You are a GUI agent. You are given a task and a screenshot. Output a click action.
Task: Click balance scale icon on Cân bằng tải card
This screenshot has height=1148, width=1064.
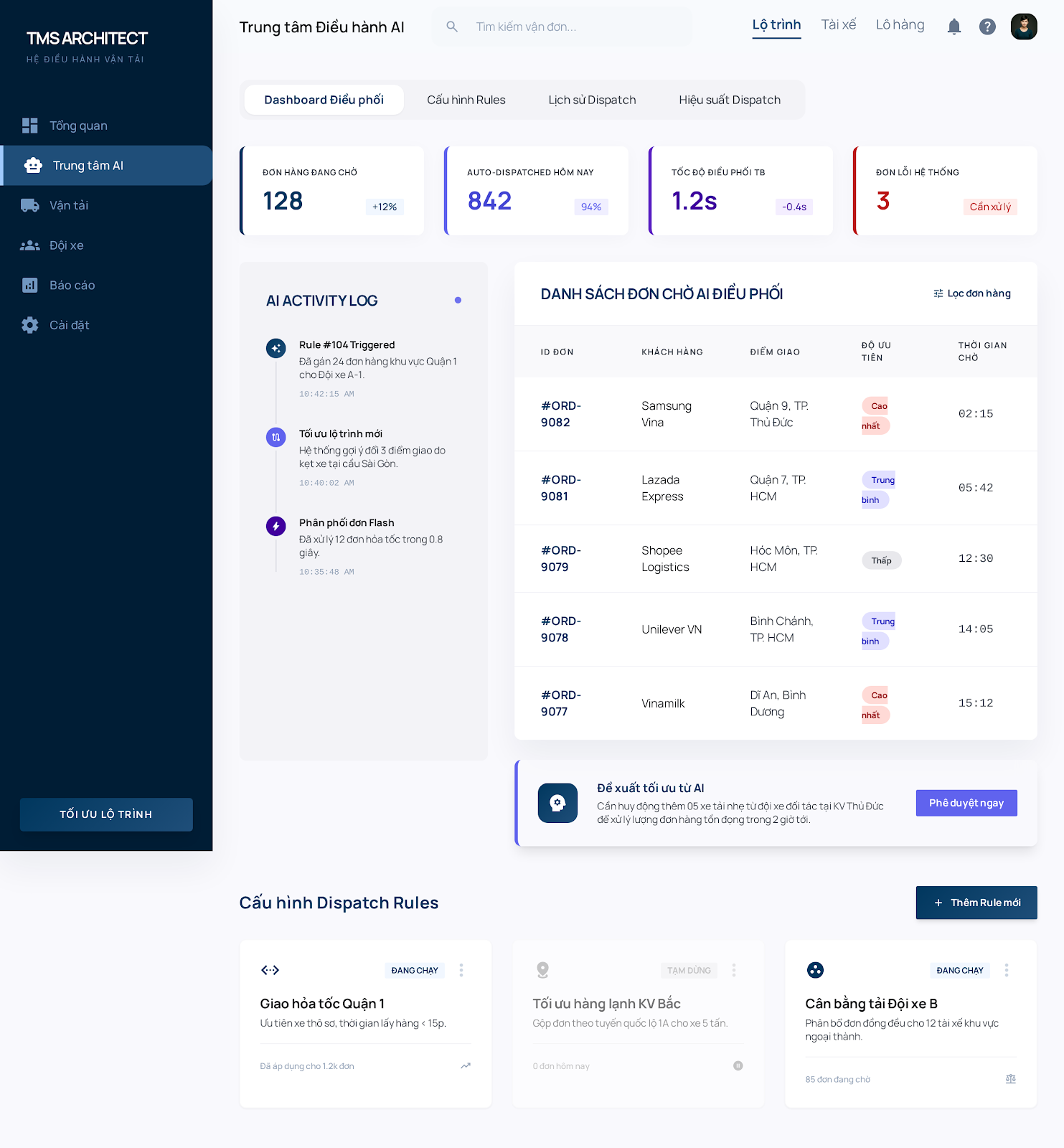pyautogui.click(x=1010, y=1079)
